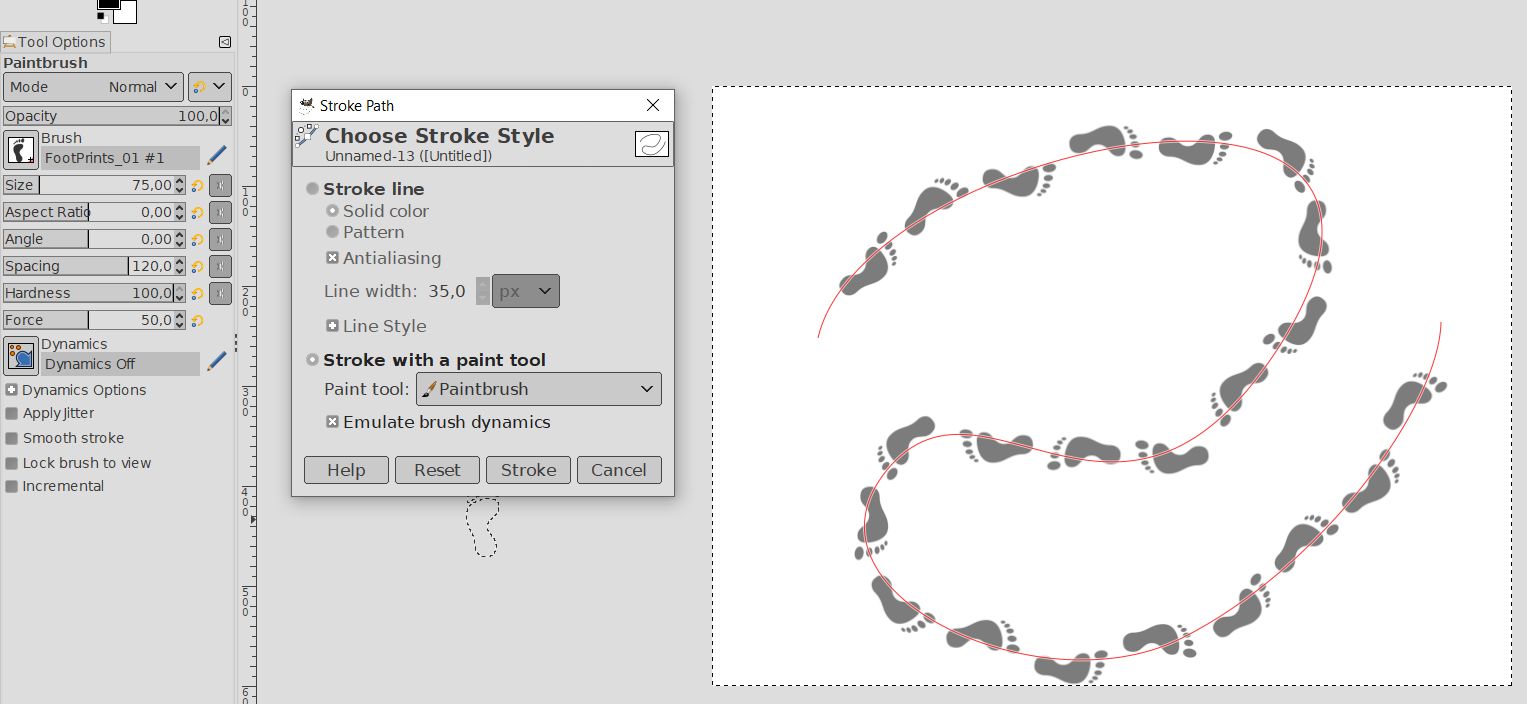Click the Angle slider

click(x=88, y=239)
